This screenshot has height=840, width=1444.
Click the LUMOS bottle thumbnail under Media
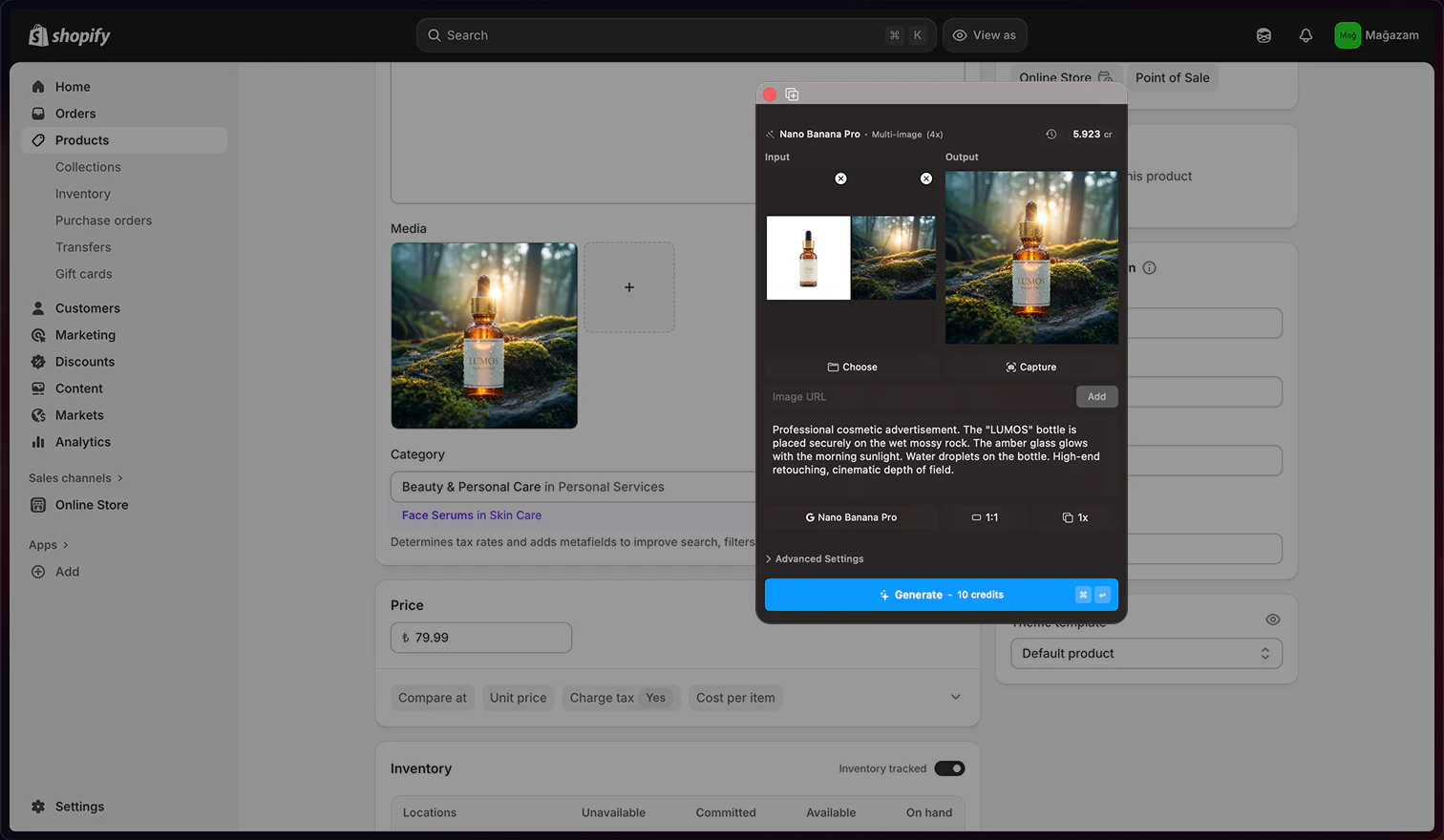pyautogui.click(x=483, y=335)
